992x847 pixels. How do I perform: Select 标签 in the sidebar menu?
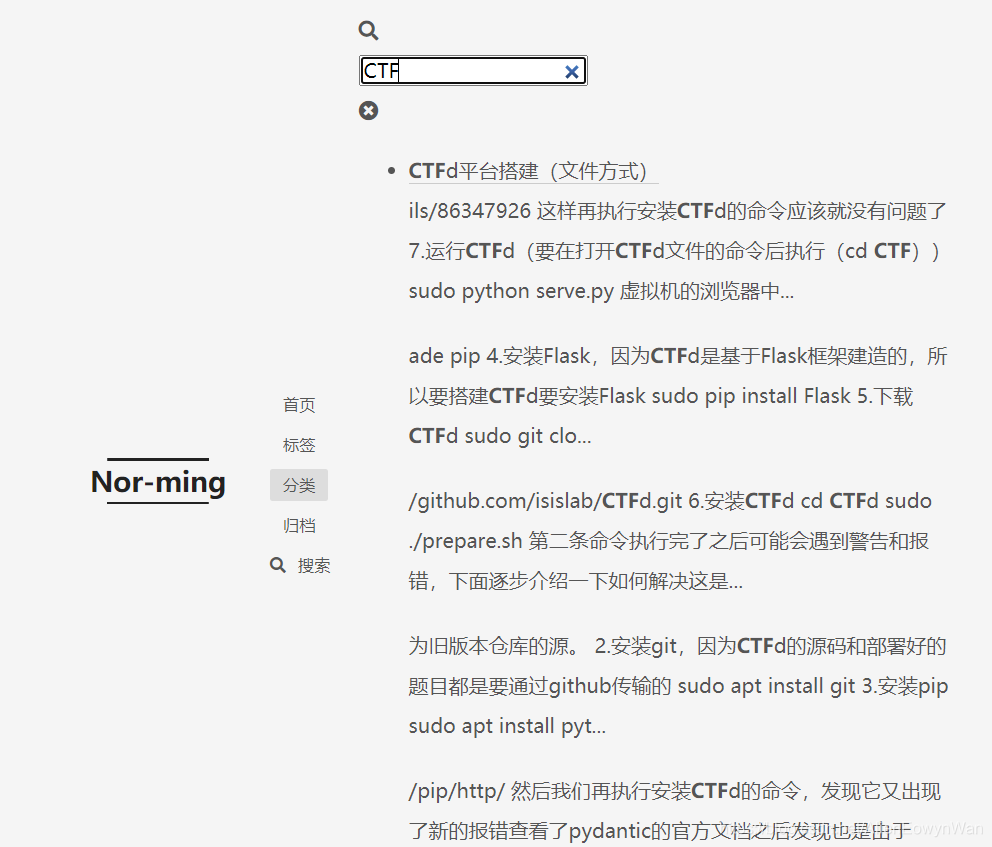298,444
